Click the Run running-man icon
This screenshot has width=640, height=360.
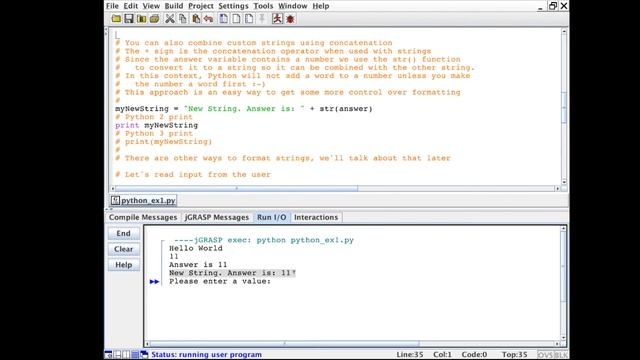277,19
